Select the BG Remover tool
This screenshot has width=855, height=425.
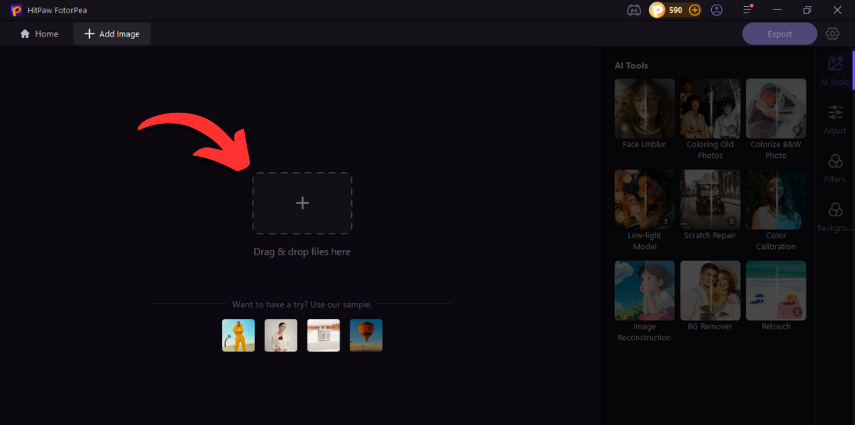point(710,296)
